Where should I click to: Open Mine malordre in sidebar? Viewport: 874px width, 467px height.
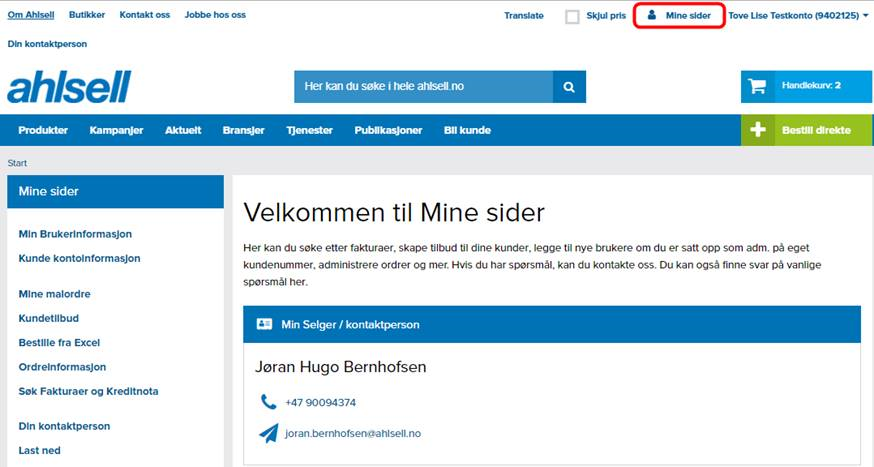pos(54,294)
